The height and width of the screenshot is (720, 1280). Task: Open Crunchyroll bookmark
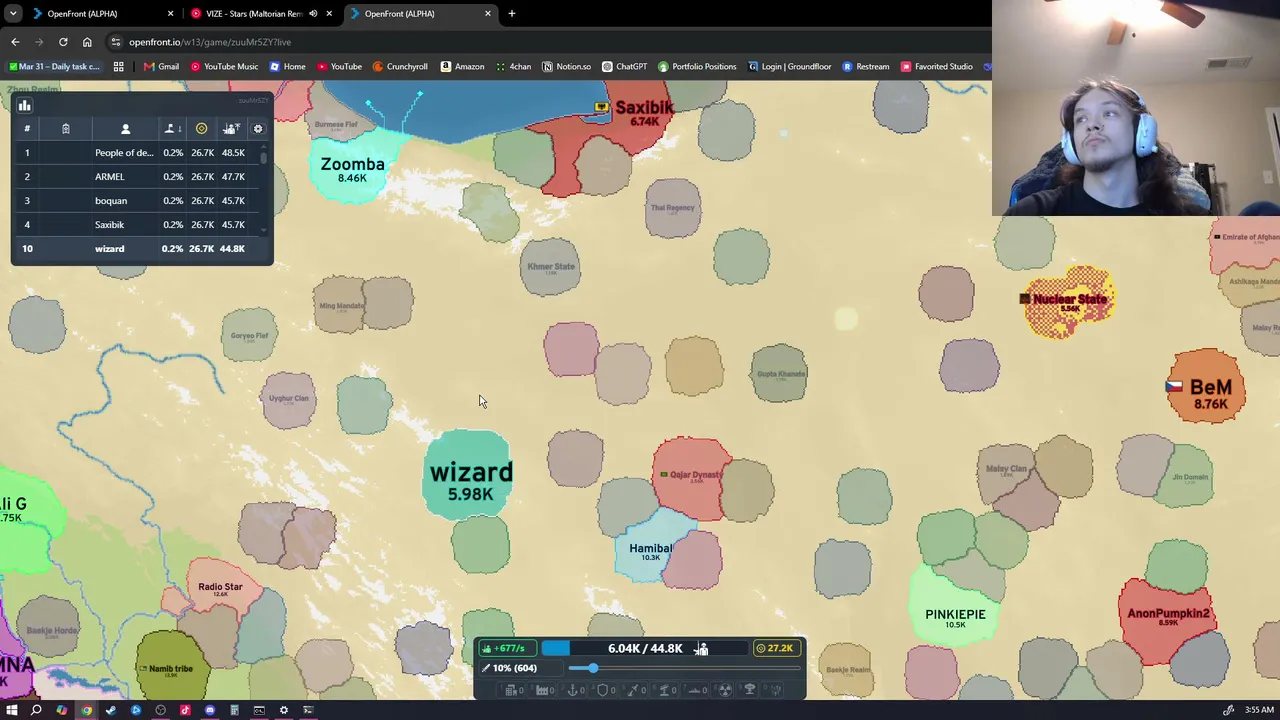coord(400,67)
